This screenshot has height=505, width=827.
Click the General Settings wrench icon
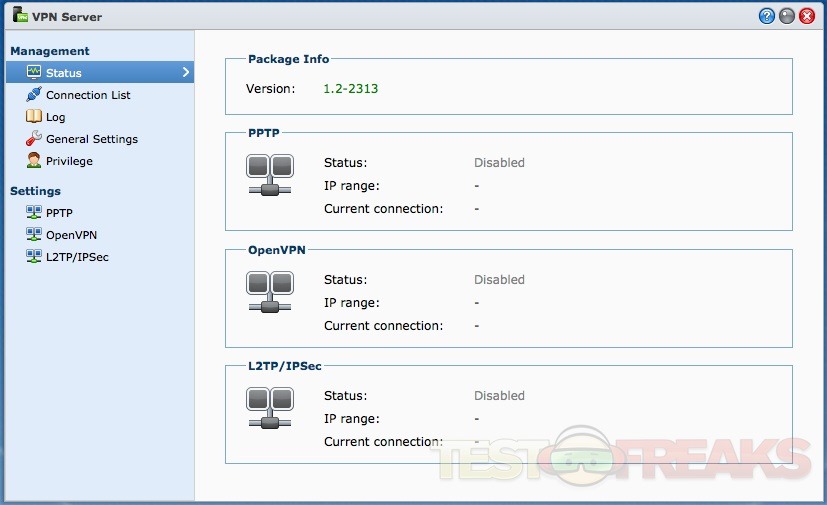pos(34,139)
